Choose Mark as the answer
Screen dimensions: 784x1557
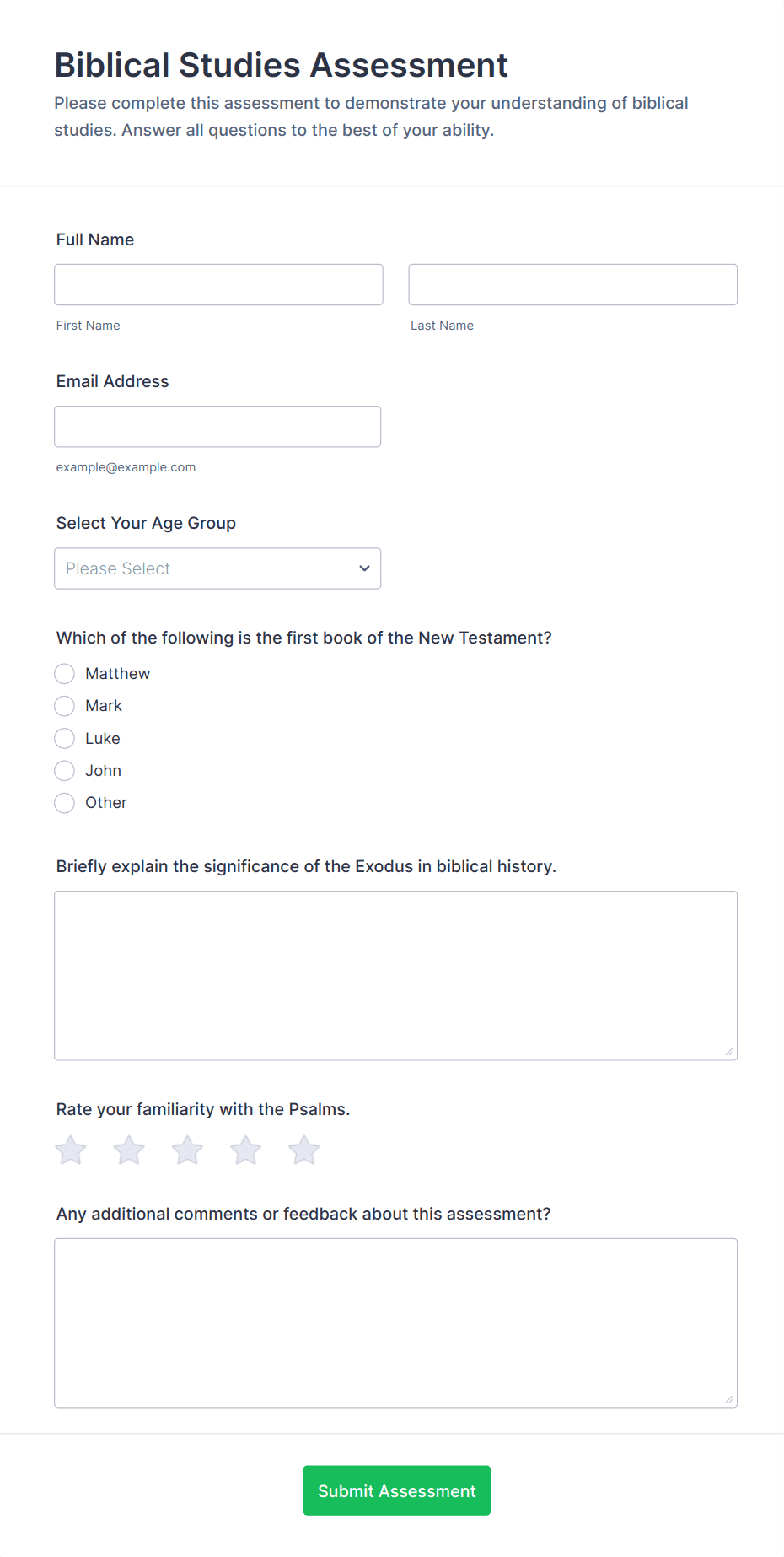[65, 706]
